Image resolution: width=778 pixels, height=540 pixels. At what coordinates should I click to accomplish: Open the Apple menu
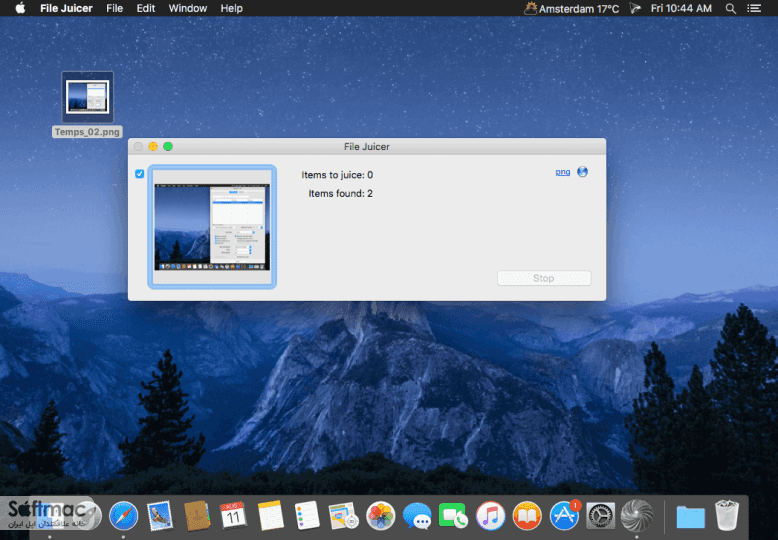click(20, 8)
